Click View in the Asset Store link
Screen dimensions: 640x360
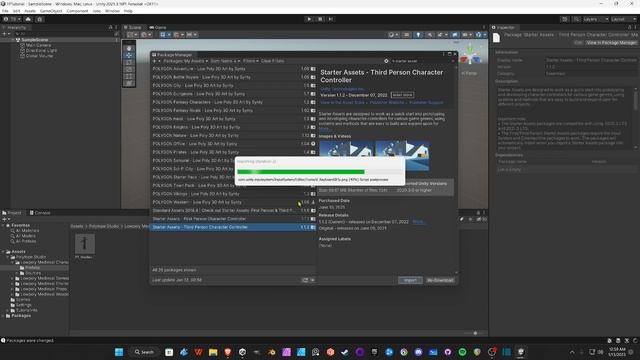(342, 102)
